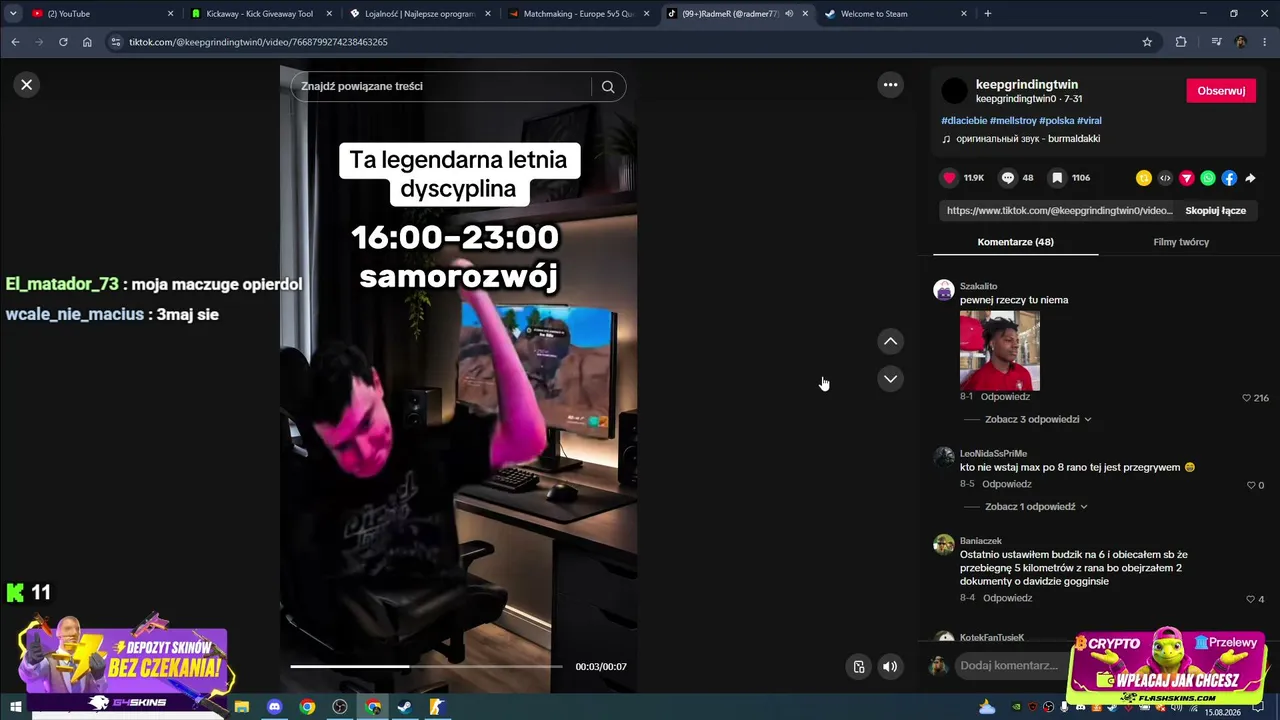Viewport: 1280px width, 720px height.
Task: Open OBS Studio from the taskbar
Action: 340,707
